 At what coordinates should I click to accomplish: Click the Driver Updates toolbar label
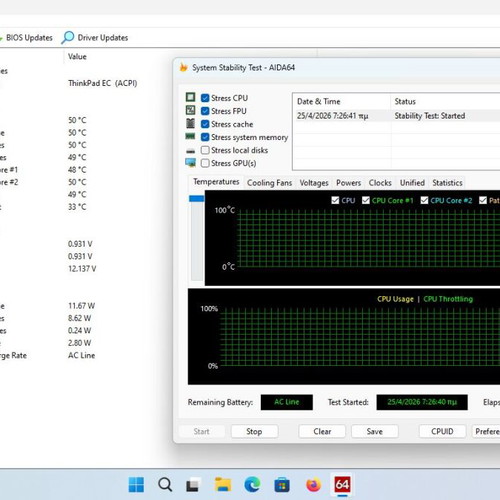point(103,38)
